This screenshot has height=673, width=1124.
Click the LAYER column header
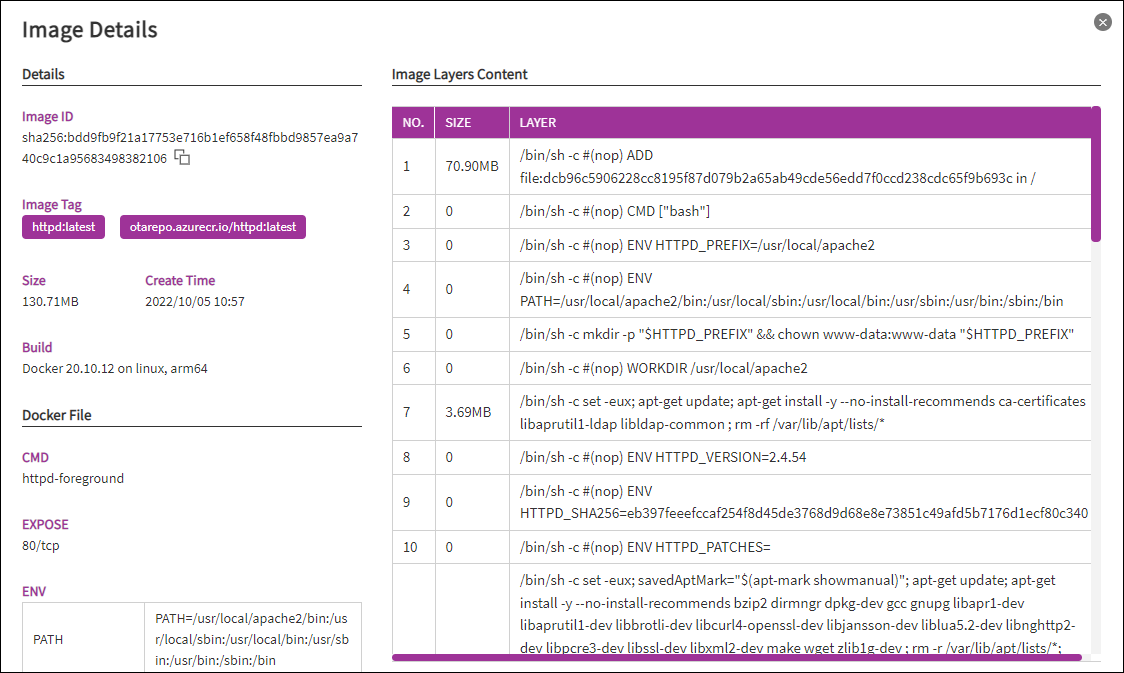(x=538, y=123)
